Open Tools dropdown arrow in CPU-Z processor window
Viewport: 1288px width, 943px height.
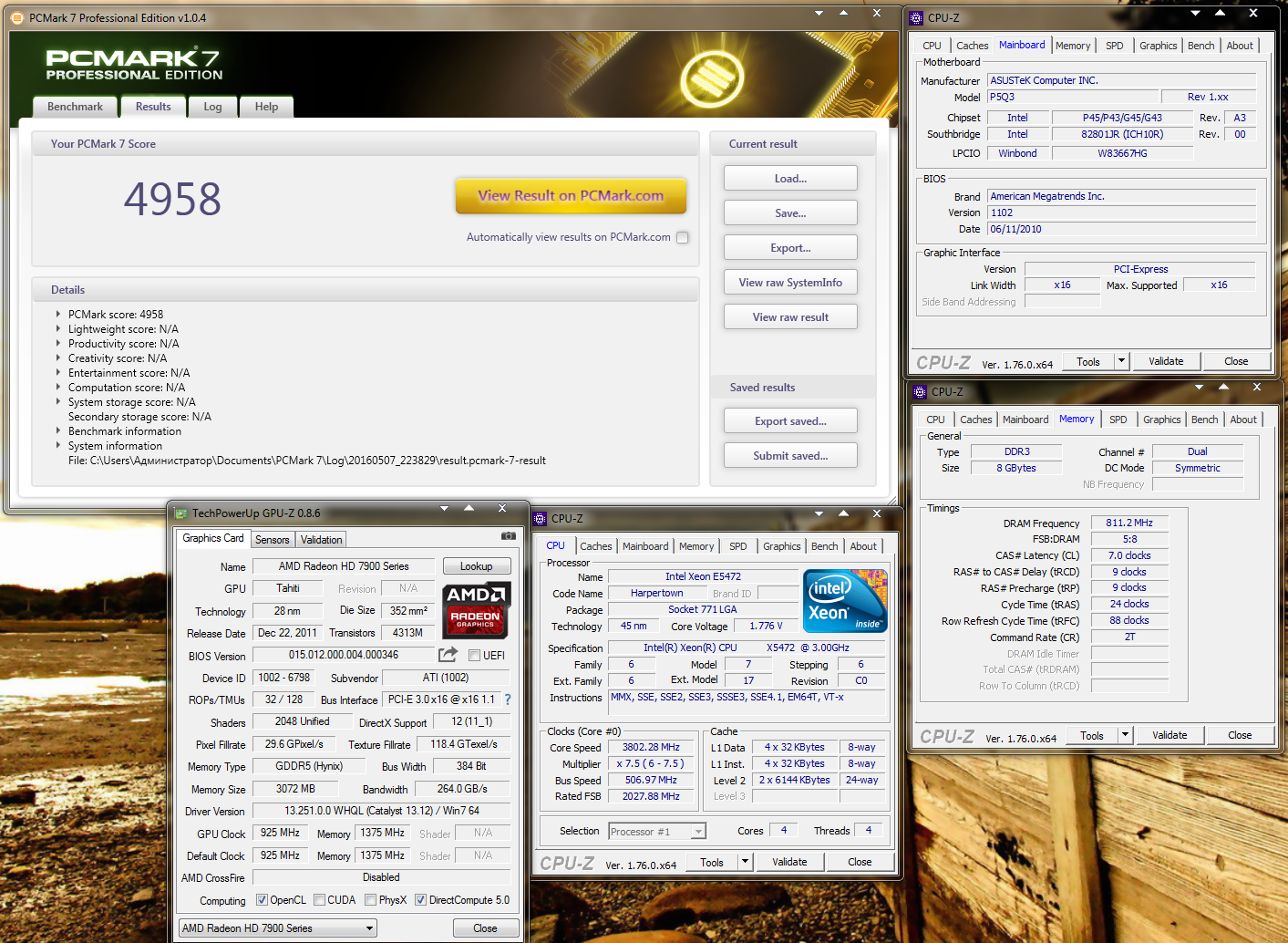point(746,862)
